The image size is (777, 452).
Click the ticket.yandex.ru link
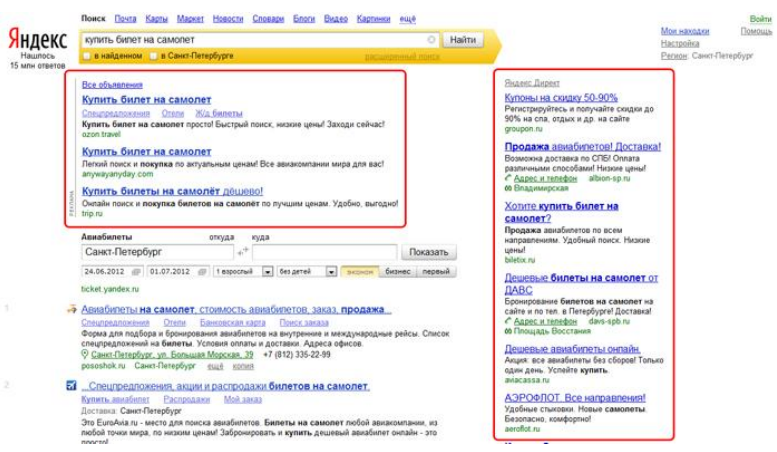click(110, 289)
